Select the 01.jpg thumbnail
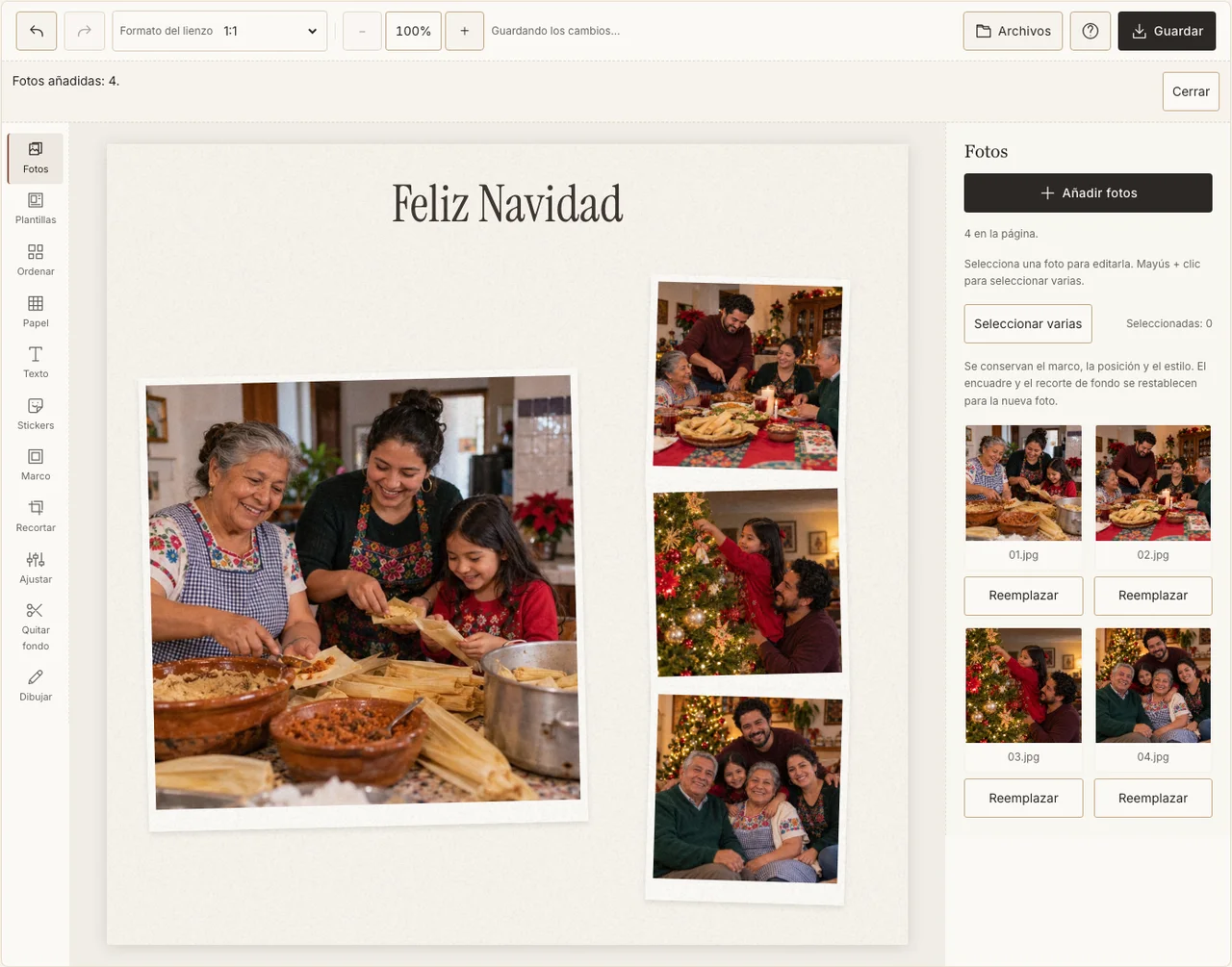 (1024, 483)
